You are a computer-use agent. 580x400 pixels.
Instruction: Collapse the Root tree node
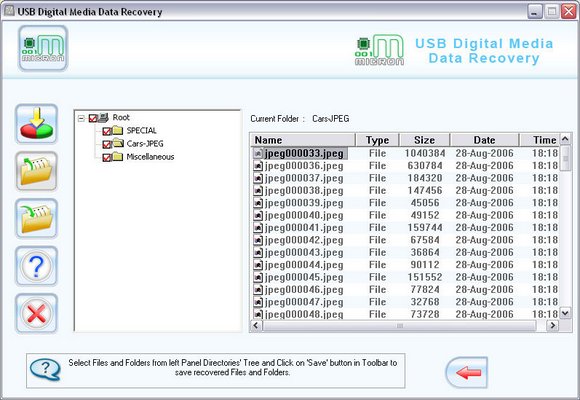point(81,118)
